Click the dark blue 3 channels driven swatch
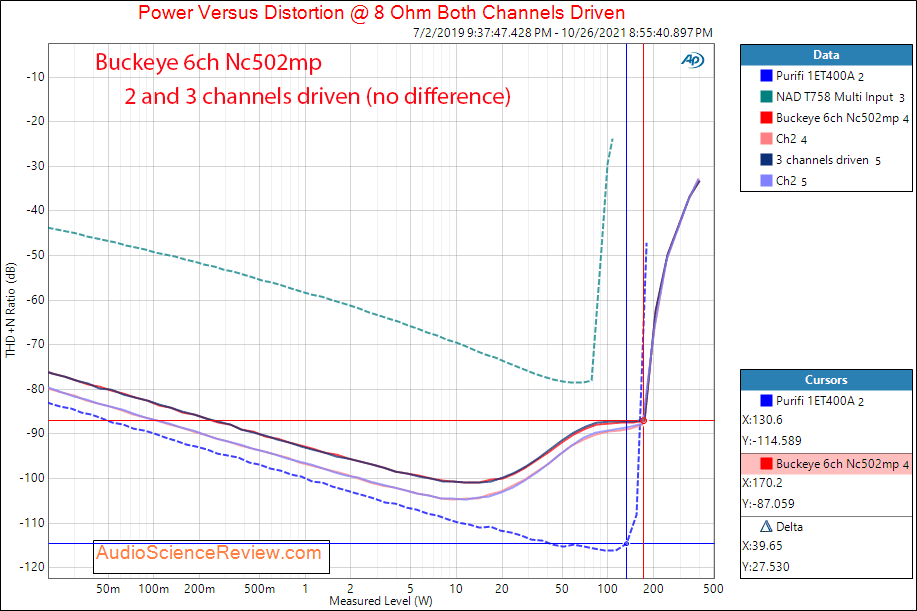The width and height of the screenshot is (917, 611). point(766,160)
